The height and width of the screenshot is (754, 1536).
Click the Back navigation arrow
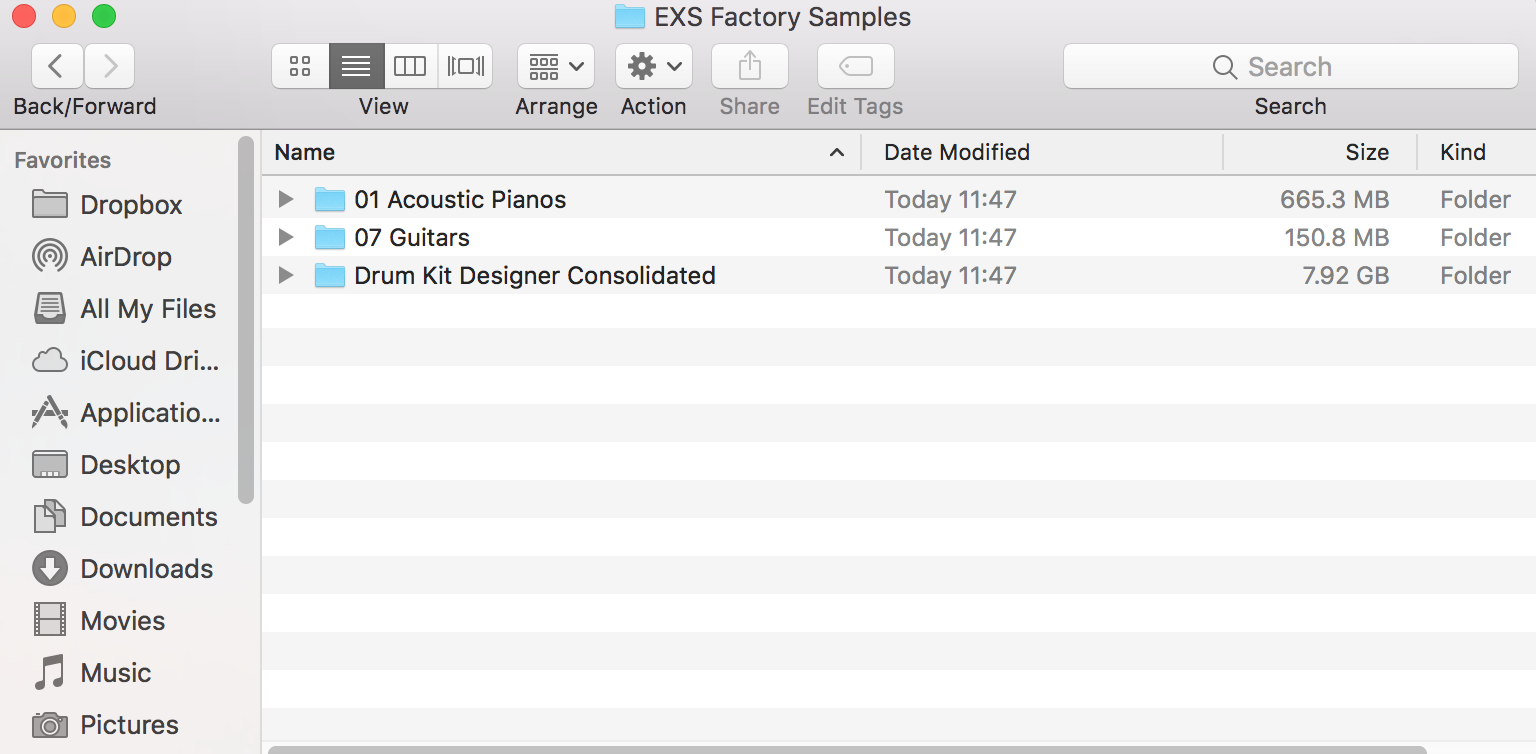[57, 67]
